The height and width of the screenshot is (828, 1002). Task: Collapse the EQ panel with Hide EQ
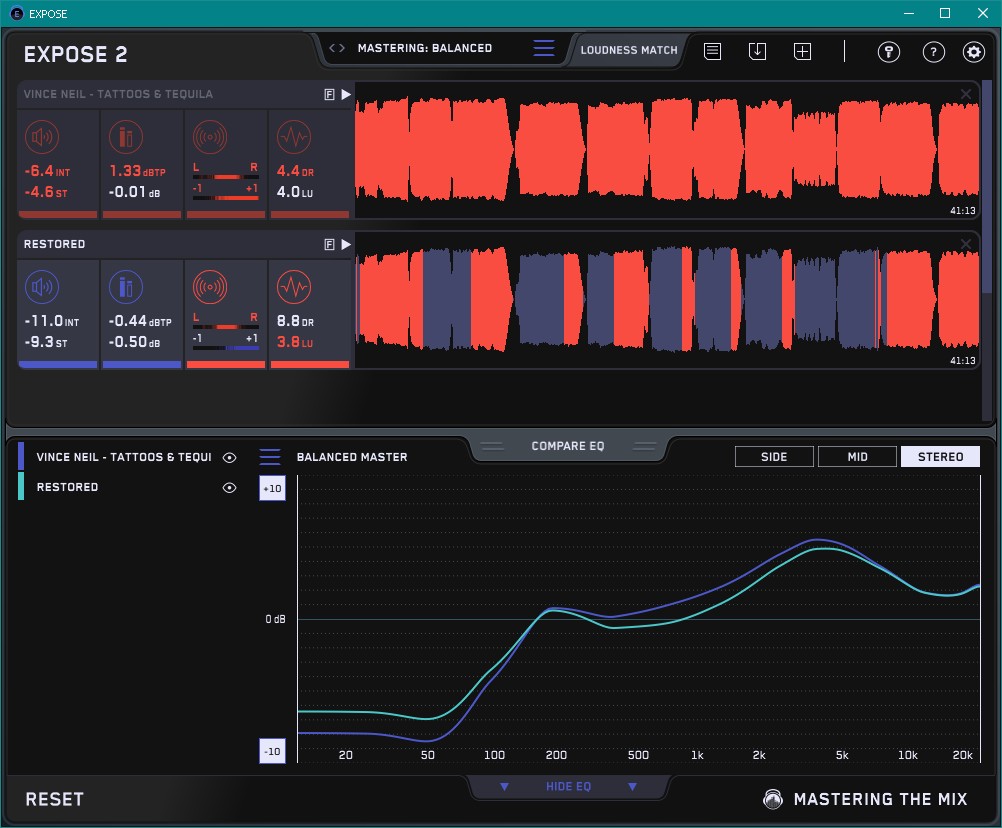click(x=568, y=787)
